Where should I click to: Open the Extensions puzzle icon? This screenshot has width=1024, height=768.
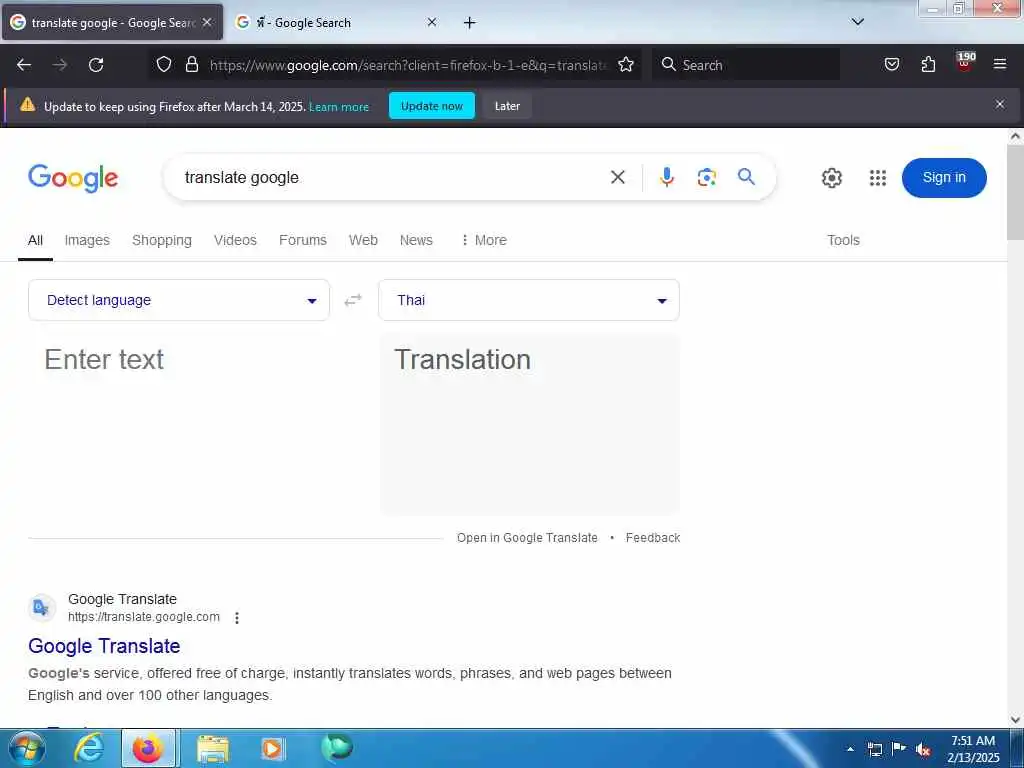928,64
